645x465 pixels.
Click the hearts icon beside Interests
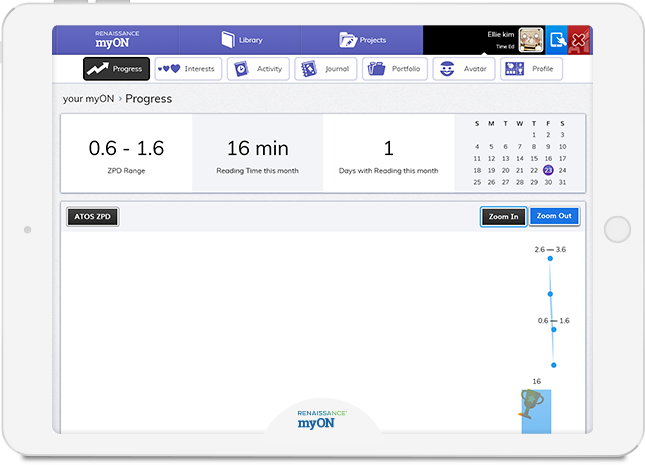pos(169,69)
